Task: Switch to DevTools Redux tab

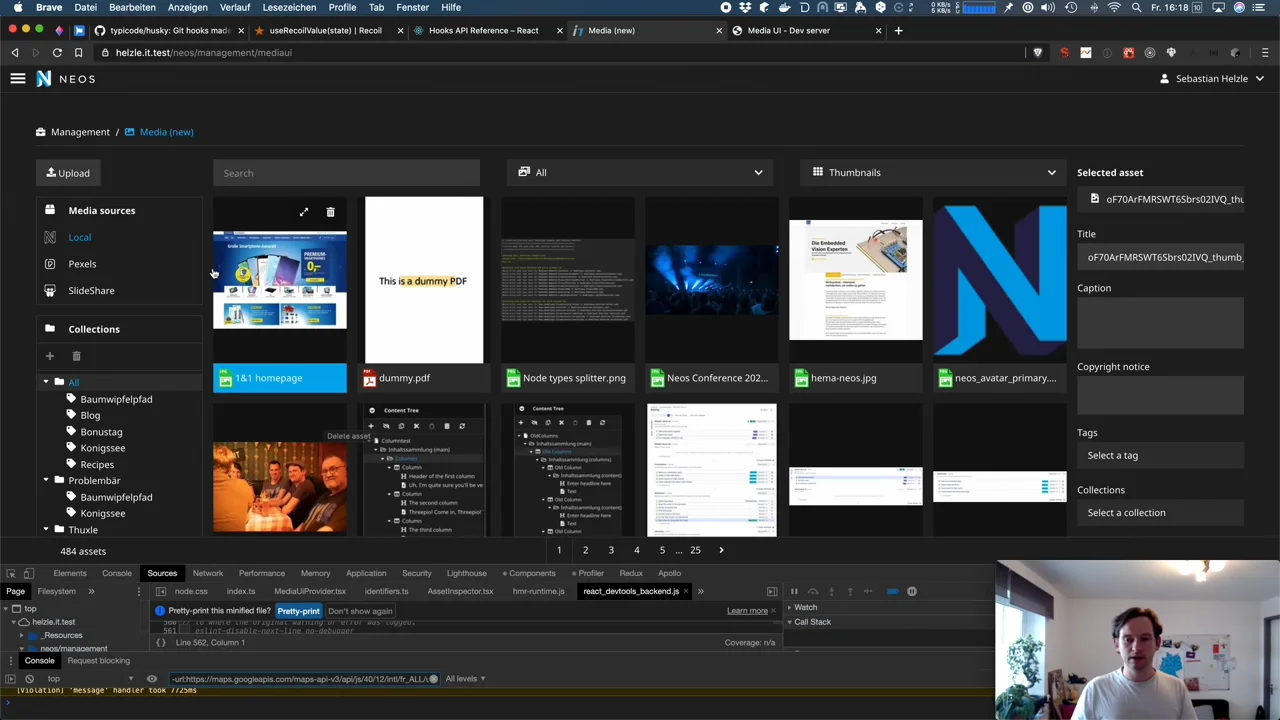Action: tap(630, 573)
